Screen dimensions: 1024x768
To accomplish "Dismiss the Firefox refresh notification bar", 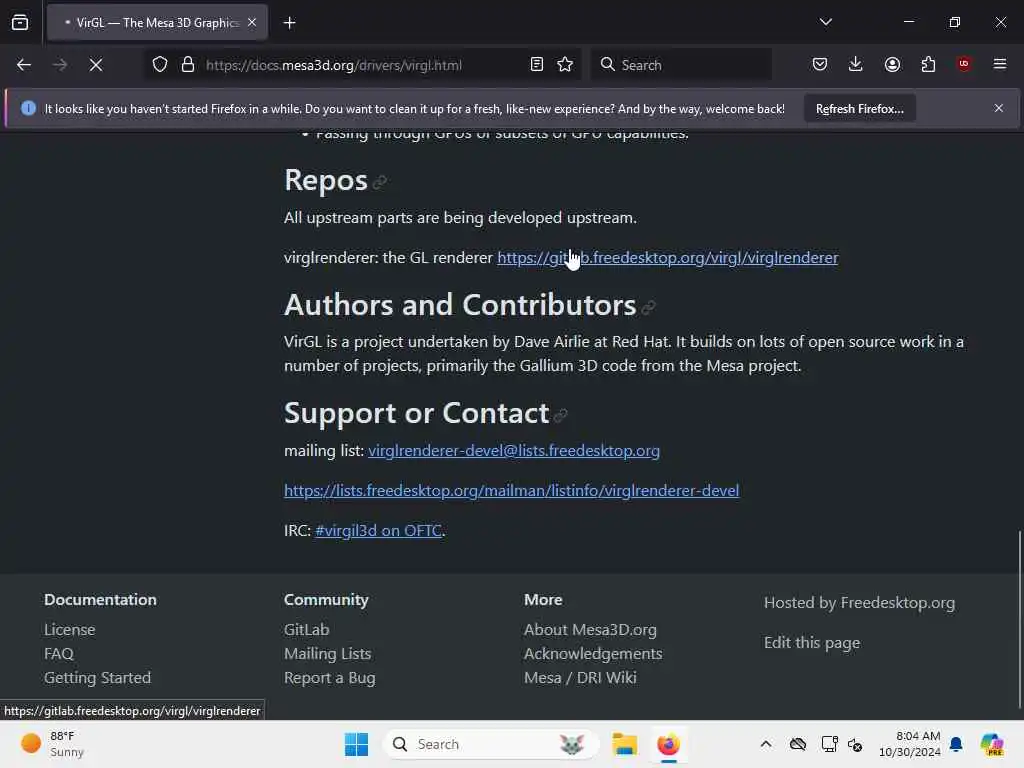I will coord(999,108).
